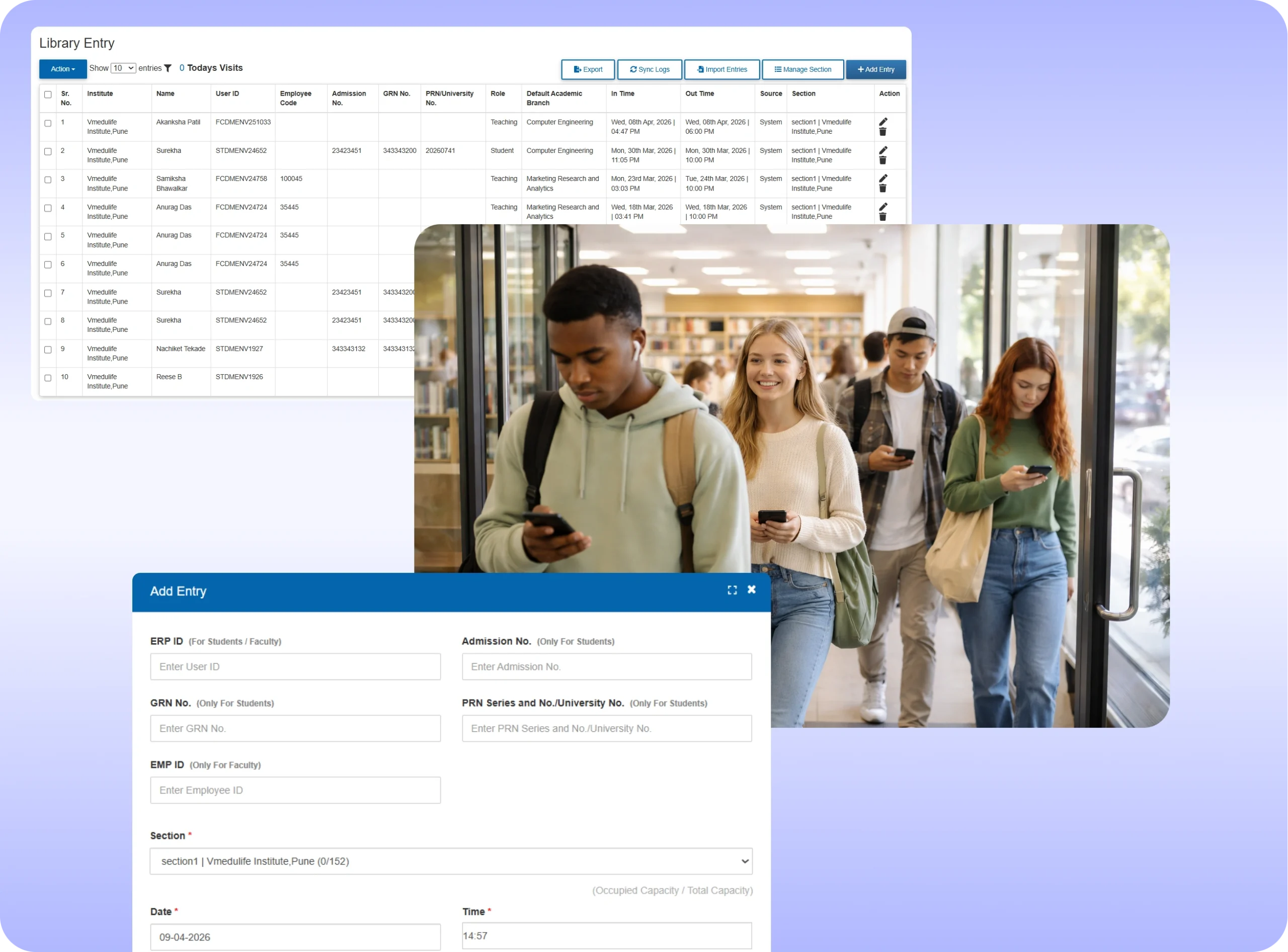Click trash icon for row 4 Anurag Das

click(x=882, y=217)
